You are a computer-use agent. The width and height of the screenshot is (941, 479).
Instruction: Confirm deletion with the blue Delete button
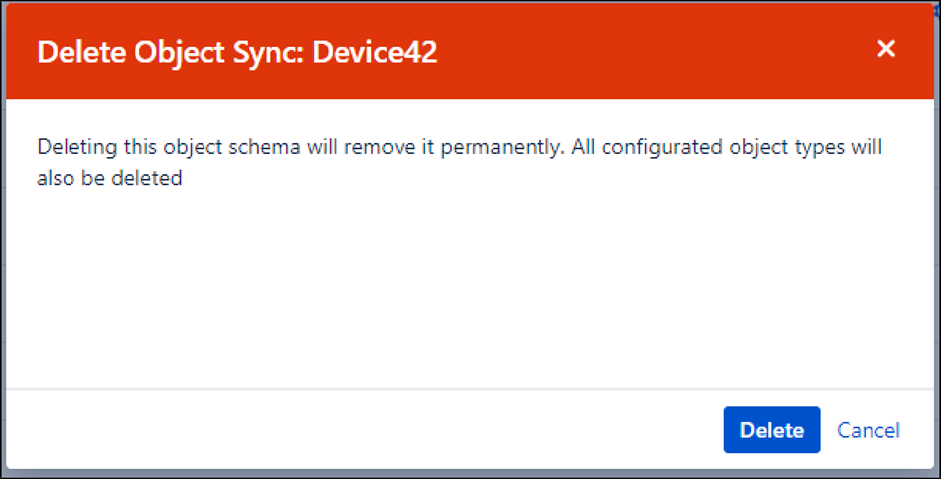pyautogui.click(x=772, y=430)
